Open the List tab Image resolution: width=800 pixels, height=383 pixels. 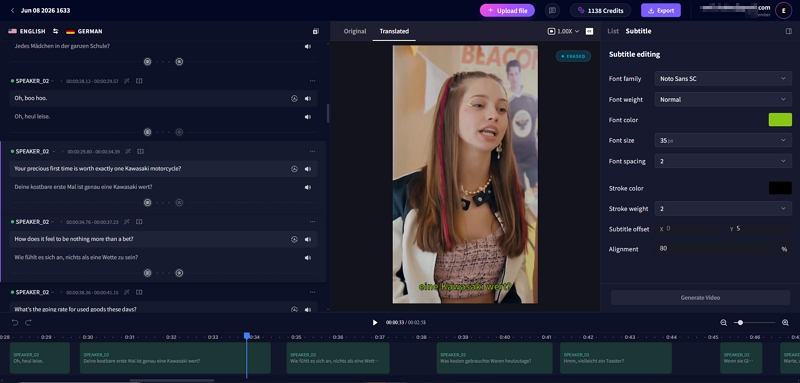(613, 31)
